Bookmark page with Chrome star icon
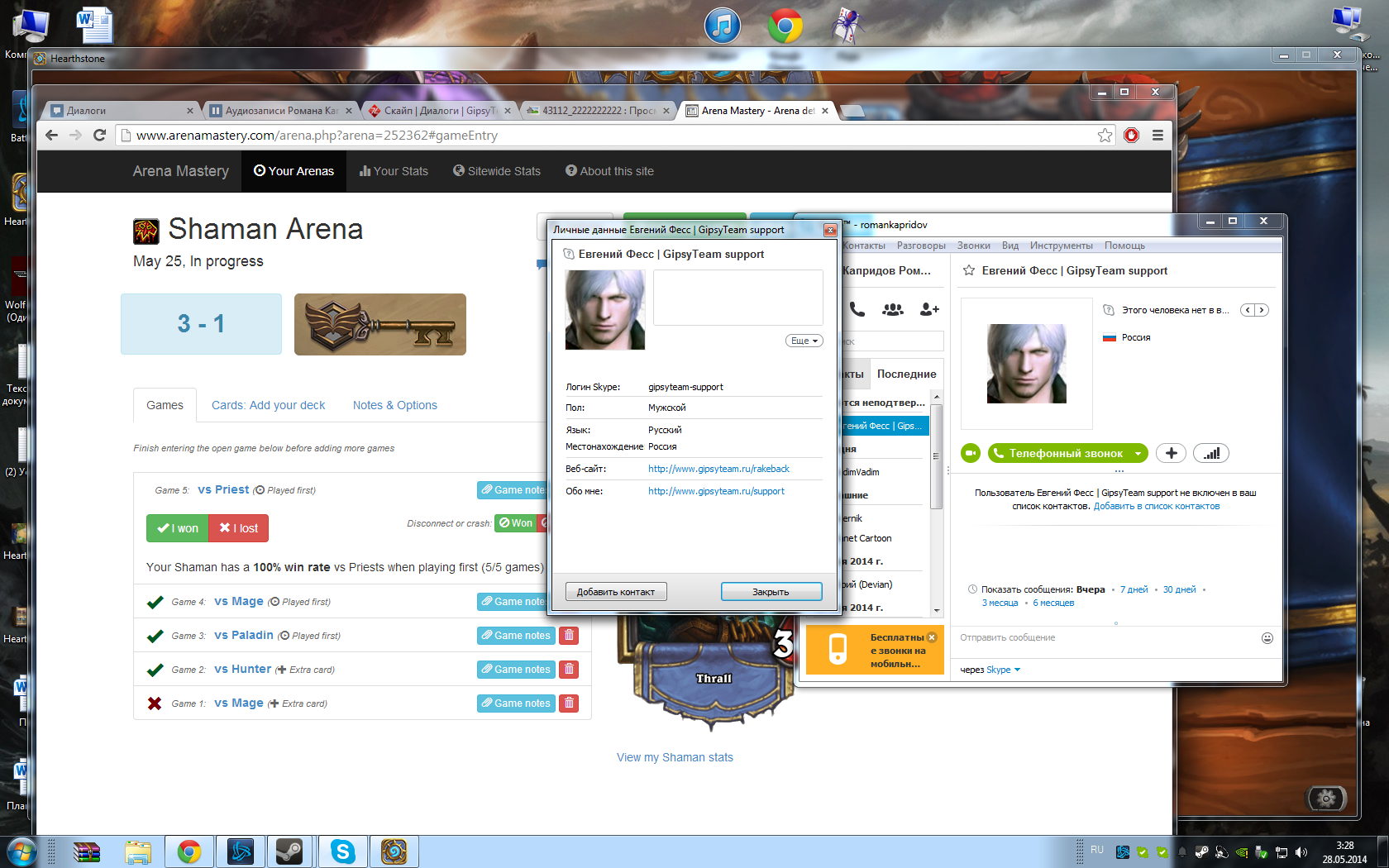The width and height of the screenshot is (1389, 868). pyautogui.click(x=1105, y=136)
